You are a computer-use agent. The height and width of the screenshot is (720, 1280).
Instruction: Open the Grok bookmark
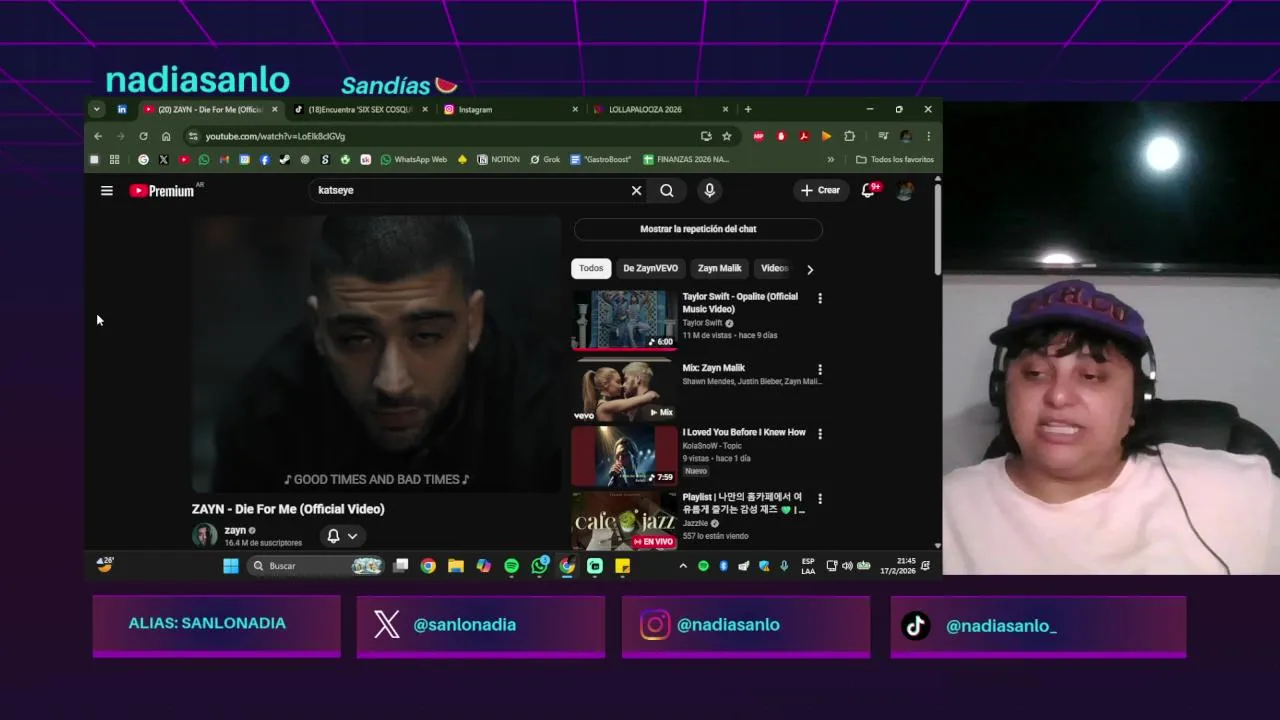point(545,159)
